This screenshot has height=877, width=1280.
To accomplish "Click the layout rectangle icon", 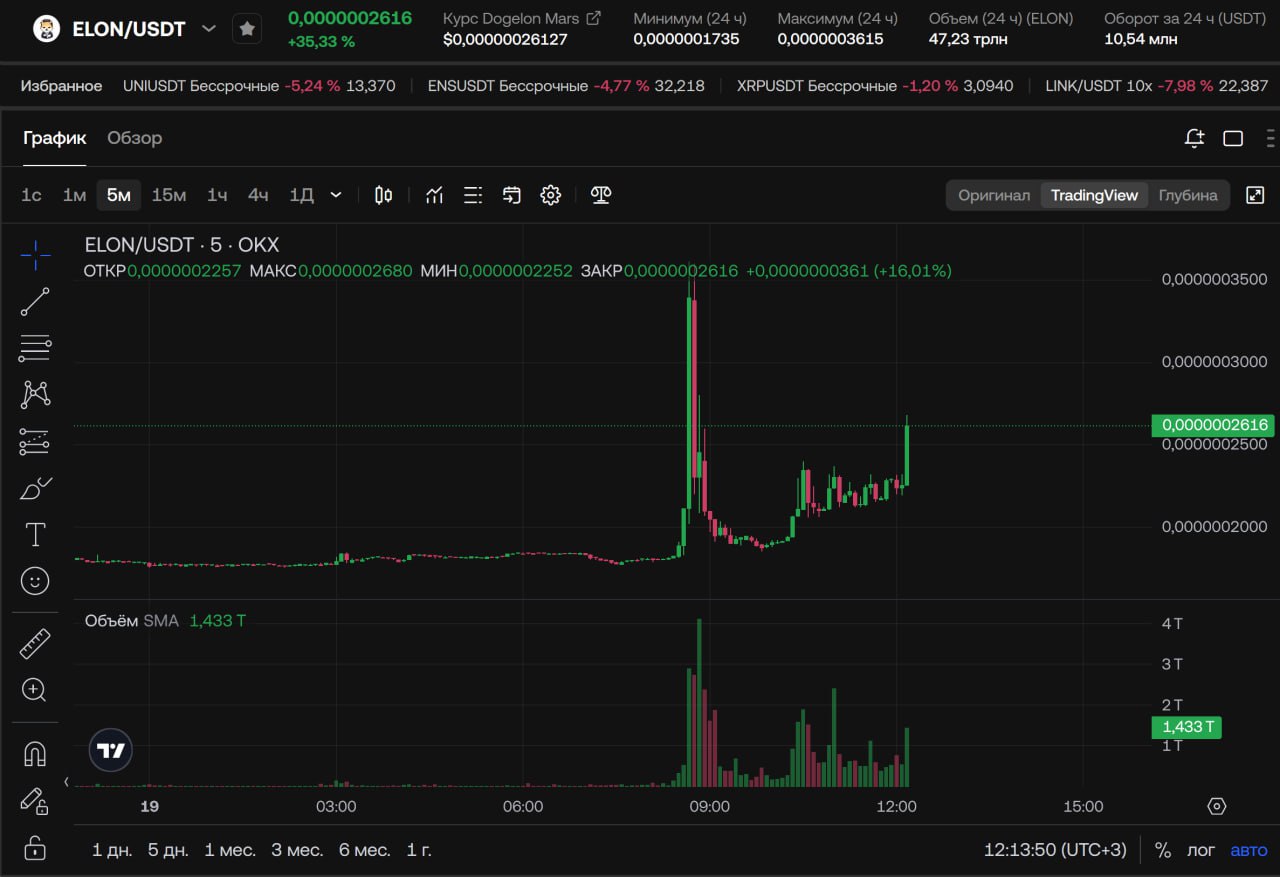I will point(1233,138).
